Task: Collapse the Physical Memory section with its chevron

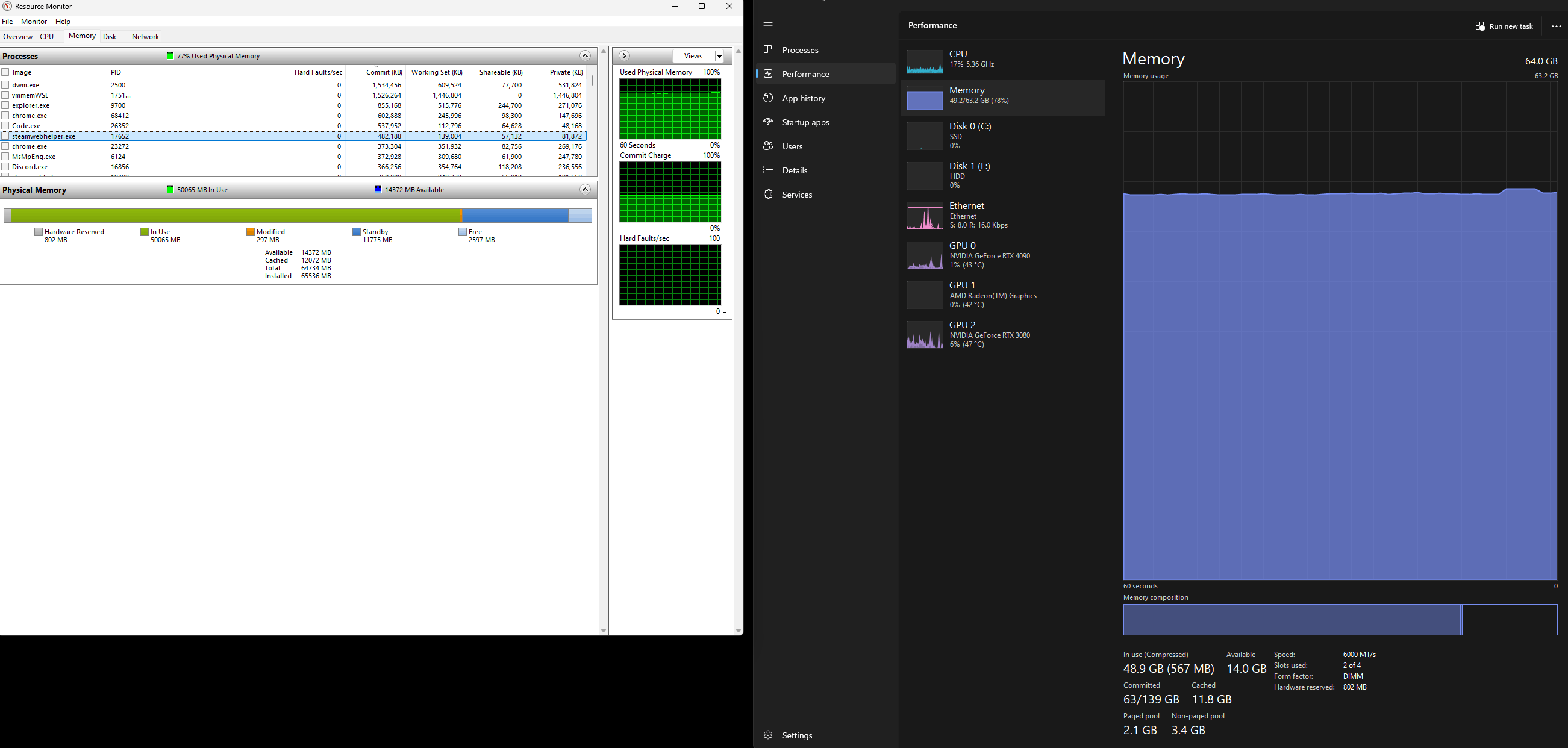Action: coord(584,189)
